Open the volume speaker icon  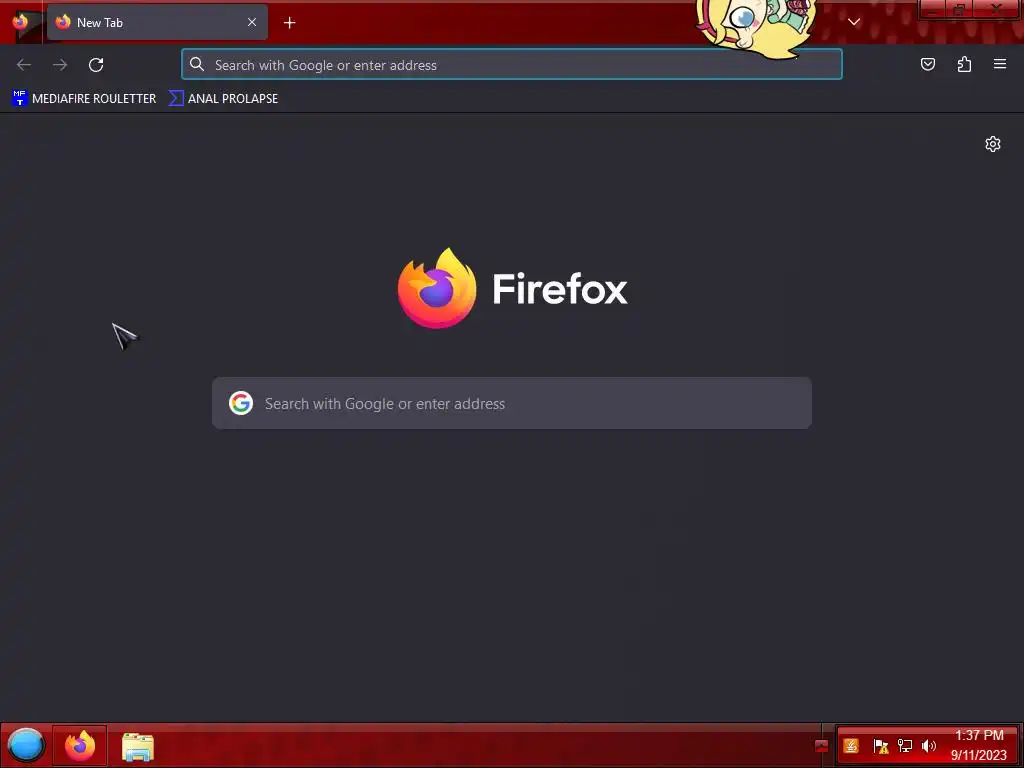(x=929, y=746)
